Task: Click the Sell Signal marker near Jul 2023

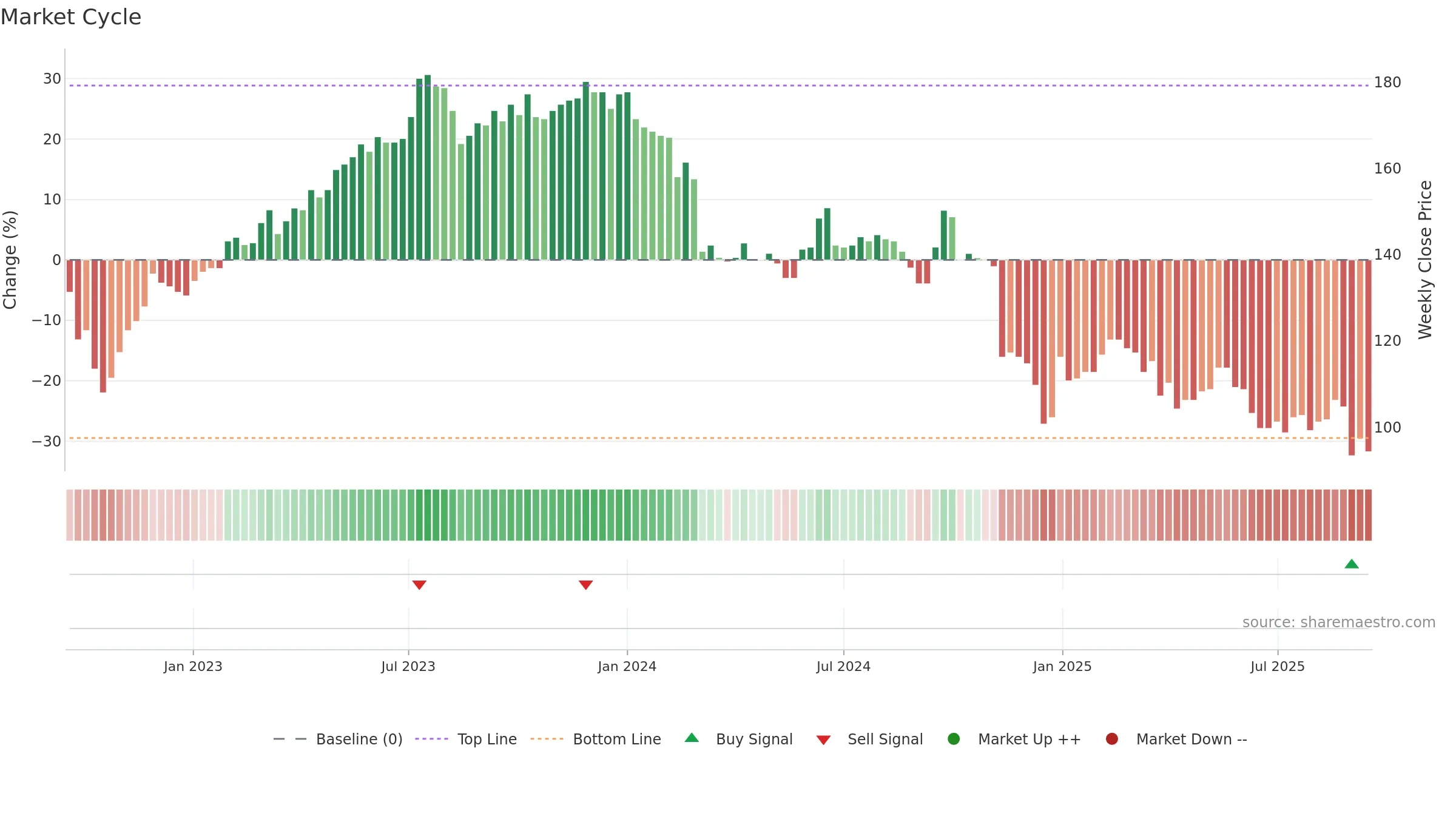Action: tap(419, 585)
